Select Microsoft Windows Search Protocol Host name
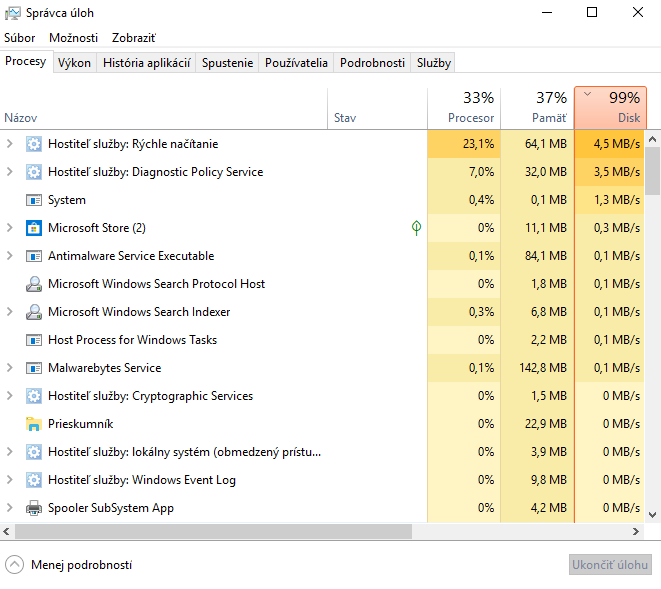 (x=156, y=284)
